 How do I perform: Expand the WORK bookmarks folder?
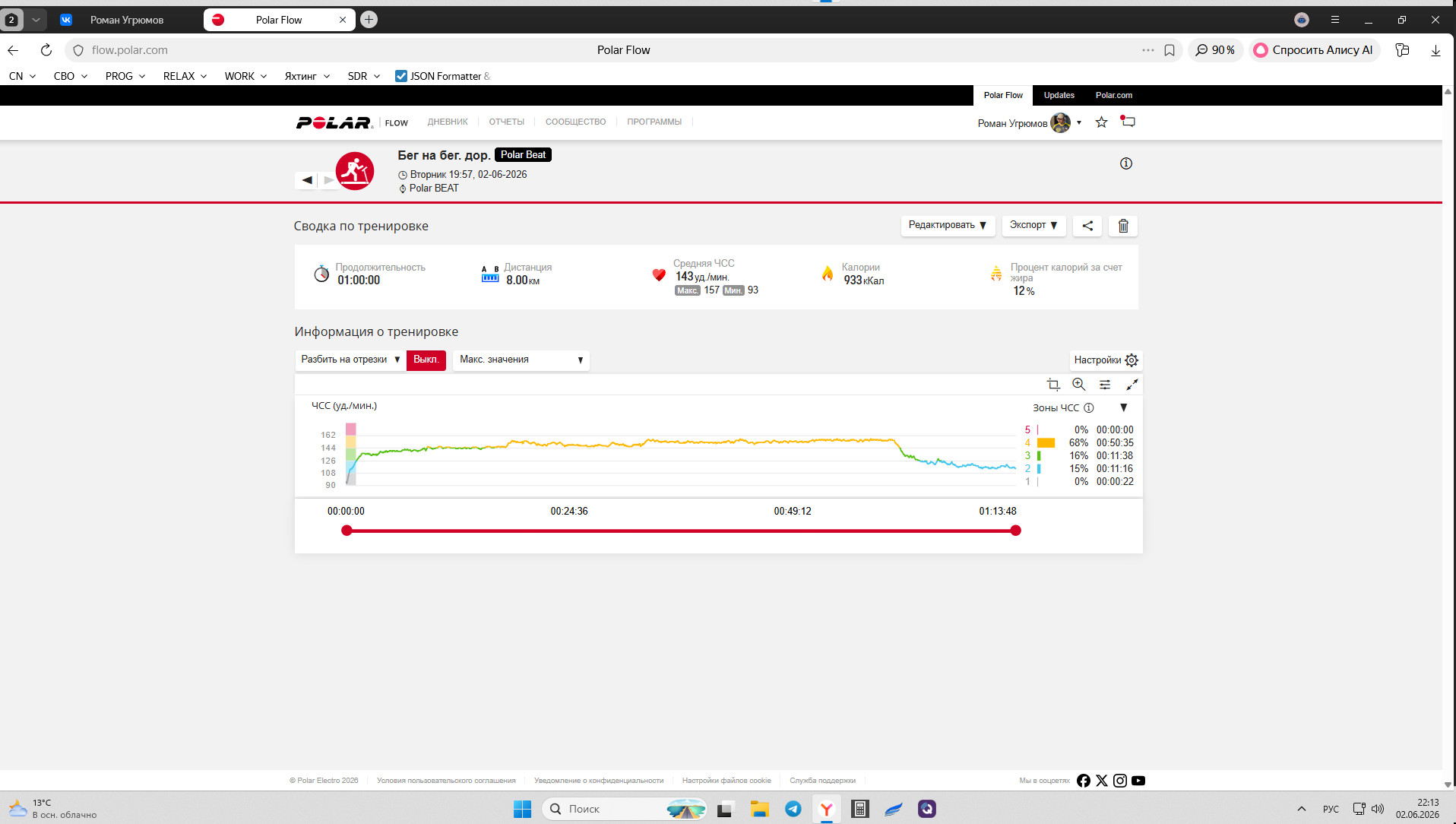(x=245, y=76)
